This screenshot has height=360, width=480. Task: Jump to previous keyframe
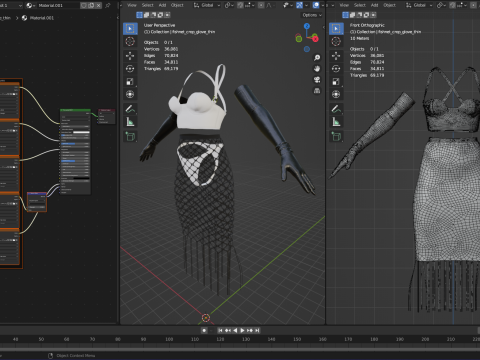click(228, 330)
